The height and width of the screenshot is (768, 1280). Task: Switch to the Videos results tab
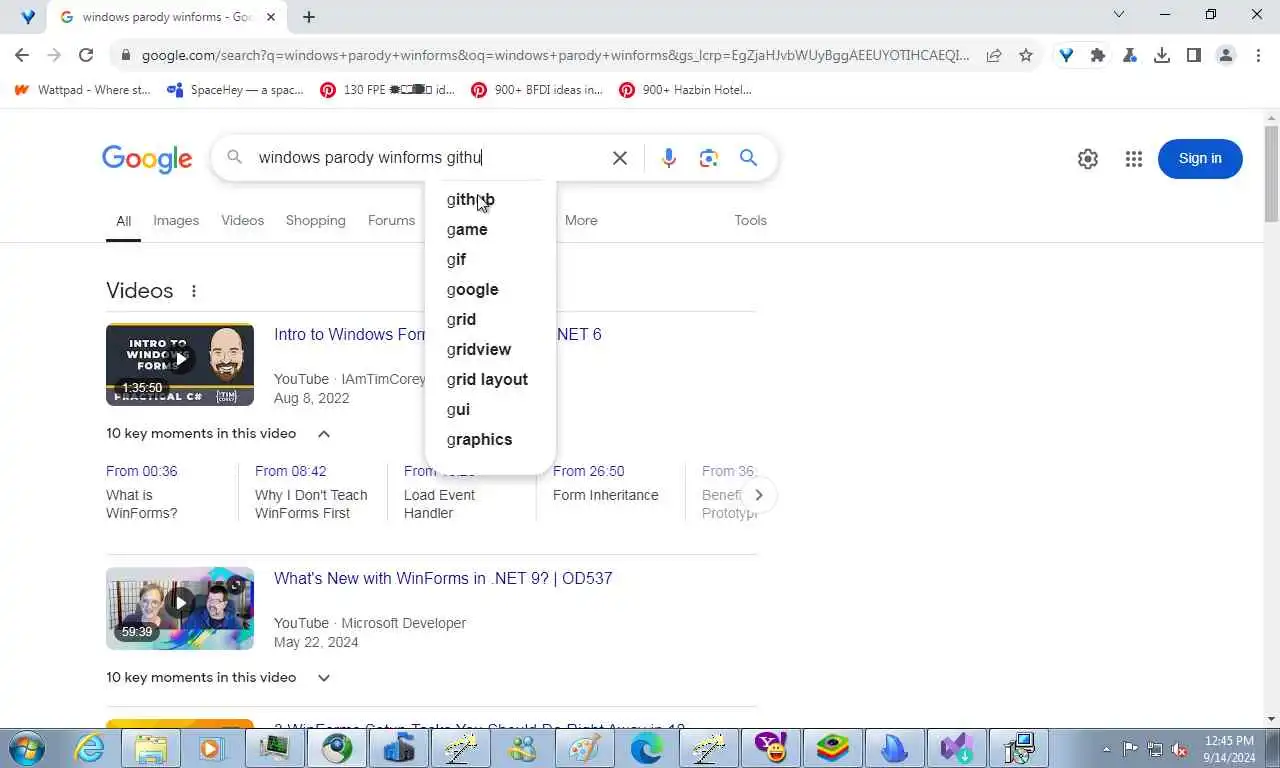(242, 221)
